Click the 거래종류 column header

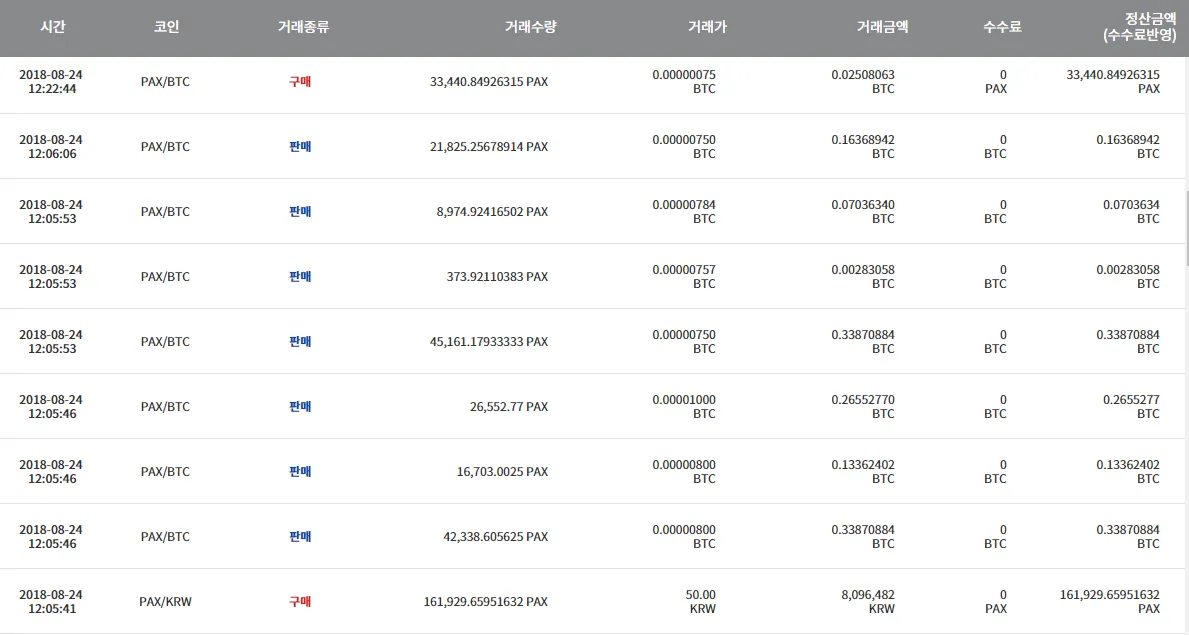pyautogui.click(x=303, y=27)
